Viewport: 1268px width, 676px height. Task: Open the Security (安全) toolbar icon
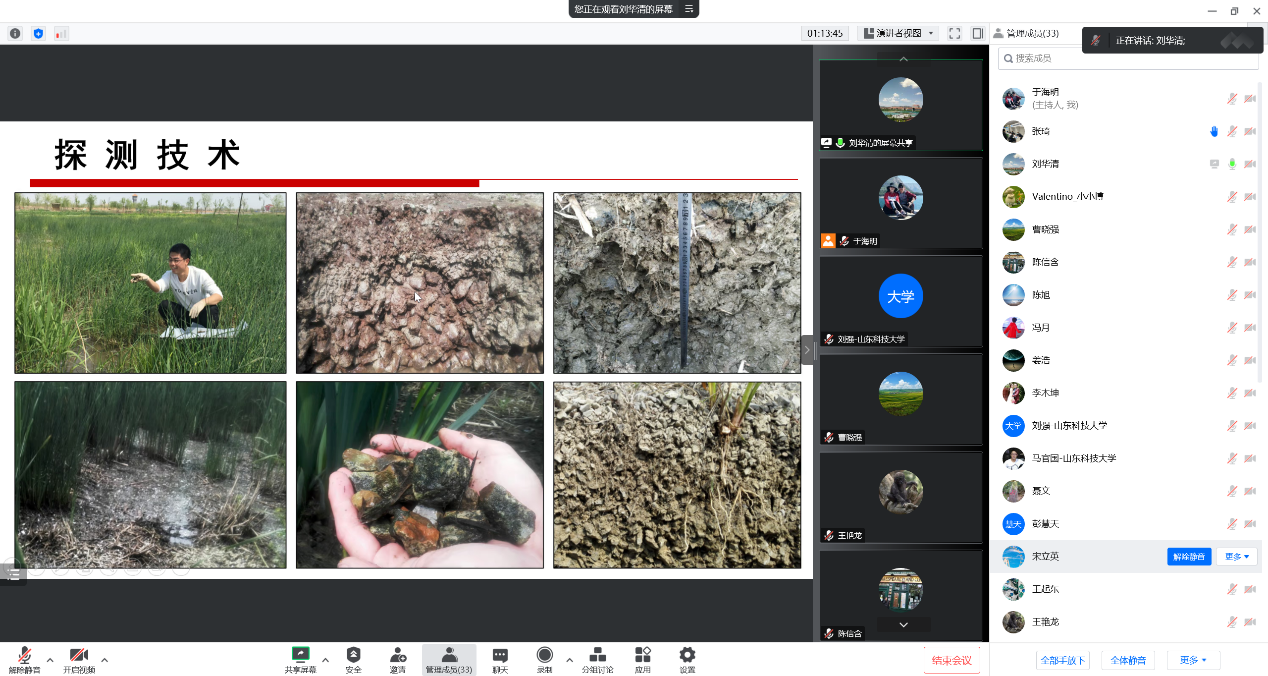click(x=353, y=656)
